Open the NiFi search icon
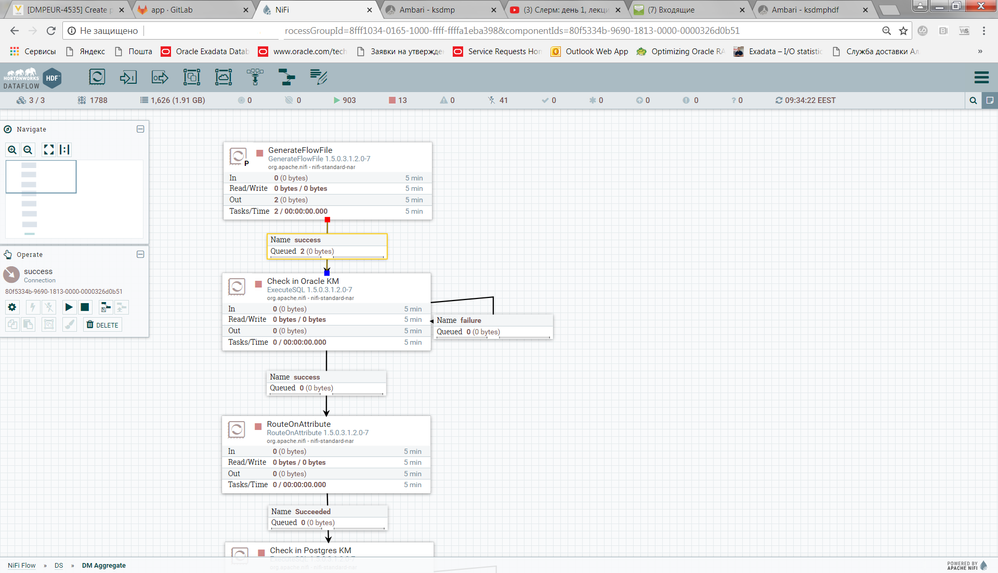The width and height of the screenshot is (998, 573). 973,100
